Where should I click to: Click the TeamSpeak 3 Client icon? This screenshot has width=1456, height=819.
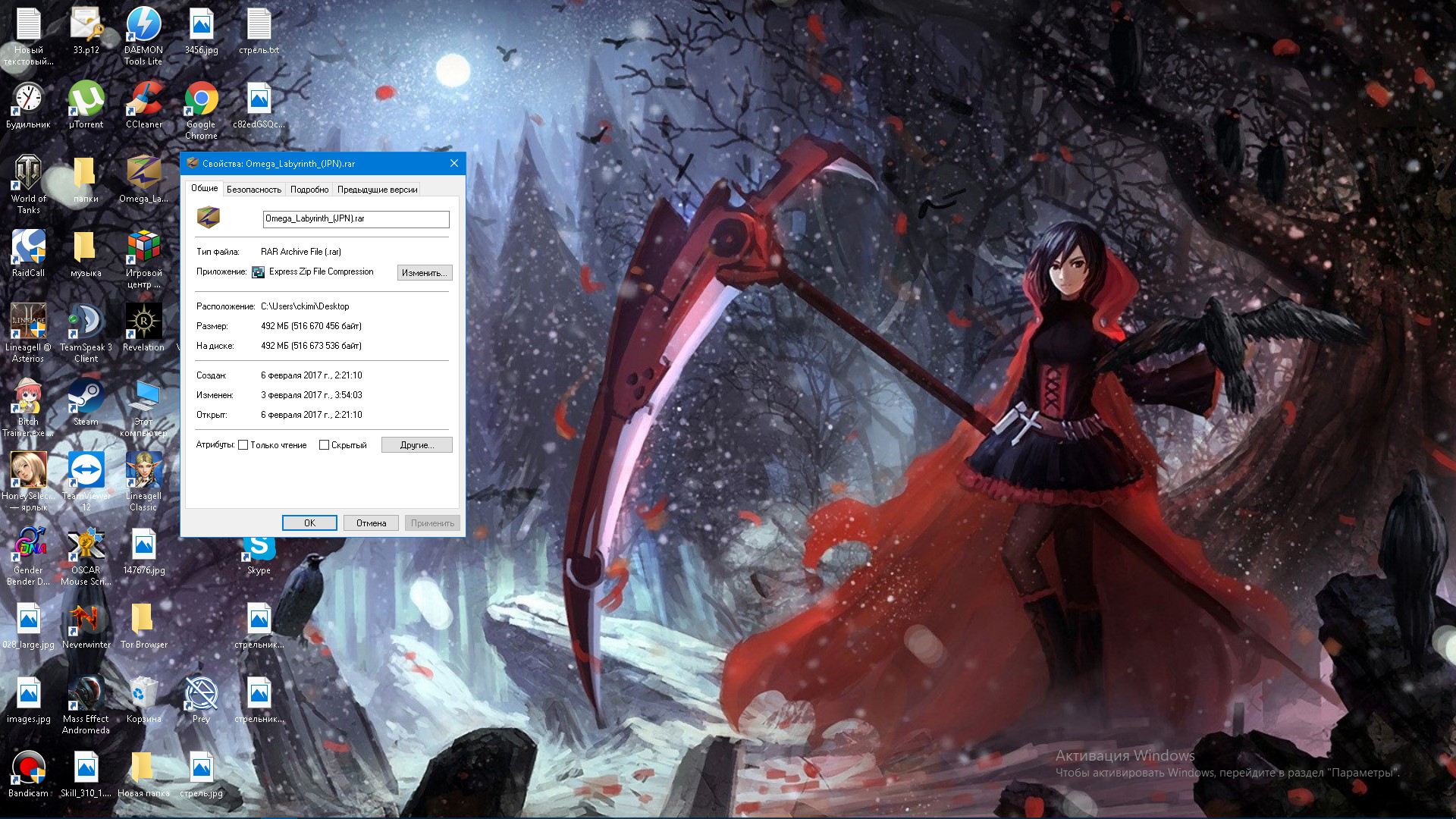(x=86, y=333)
